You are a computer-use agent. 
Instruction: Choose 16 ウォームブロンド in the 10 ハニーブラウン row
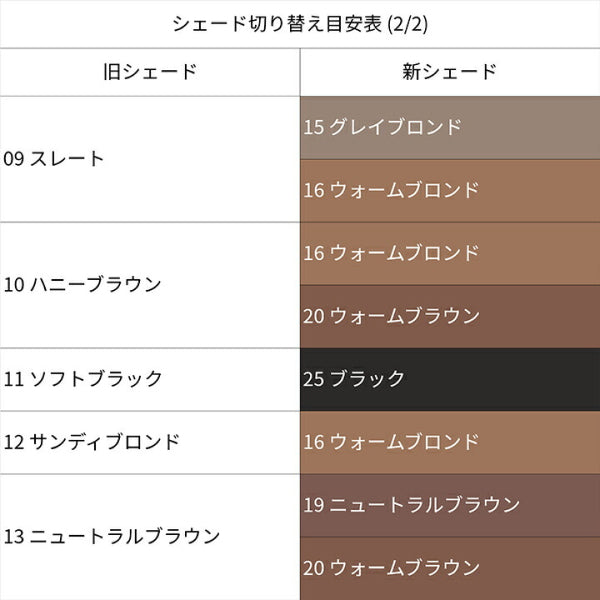[449, 253]
